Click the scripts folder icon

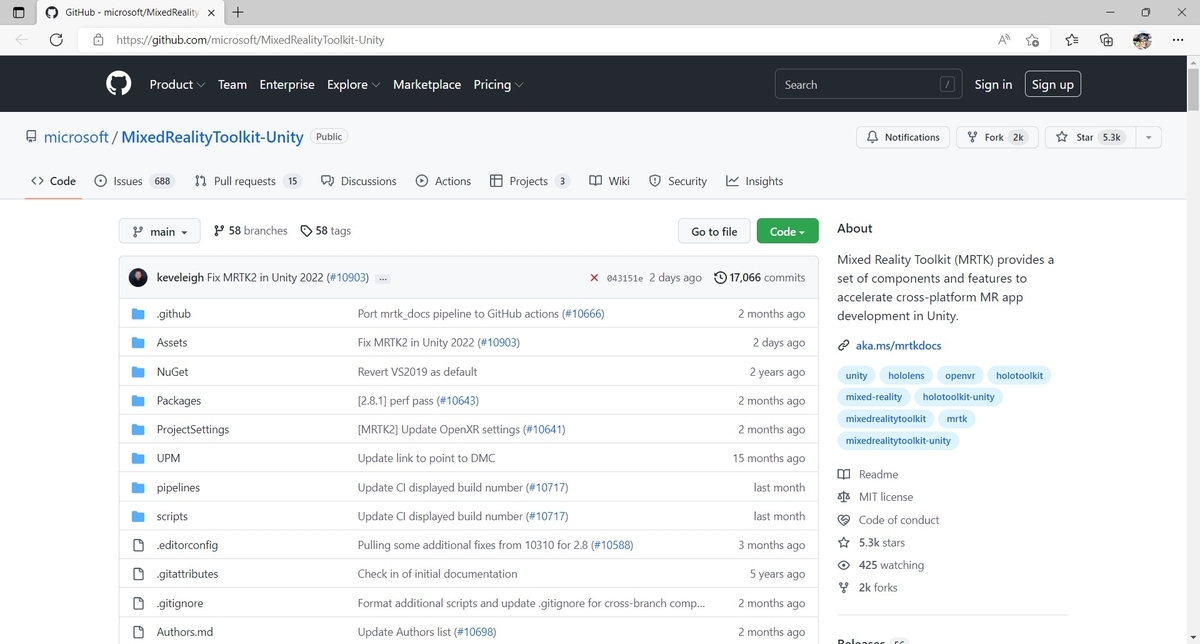click(139, 516)
